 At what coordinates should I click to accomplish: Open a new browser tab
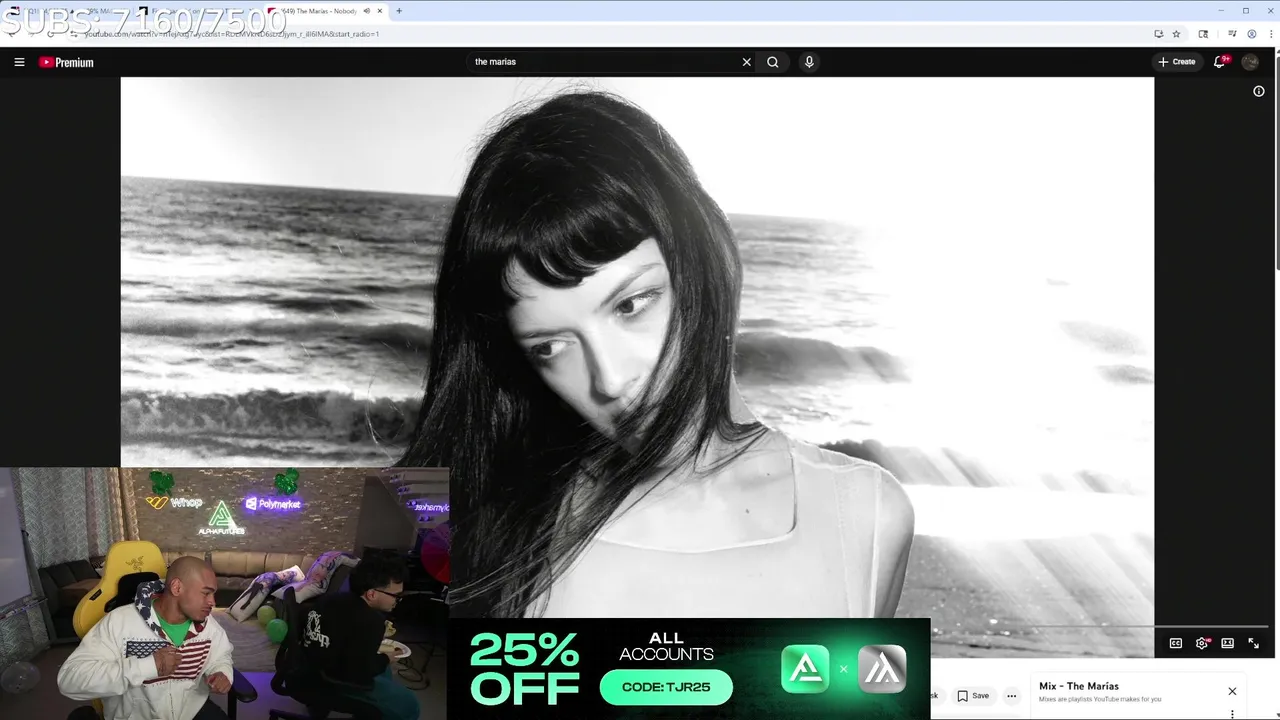[399, 11]
